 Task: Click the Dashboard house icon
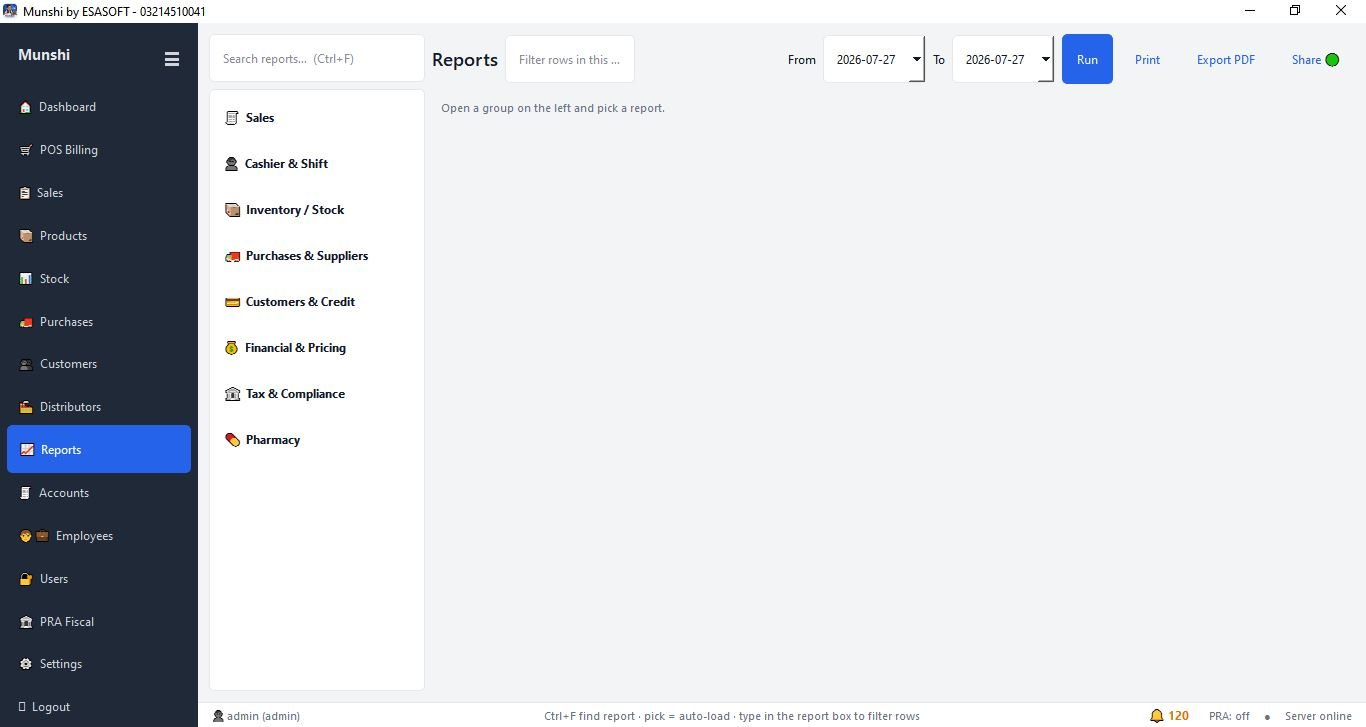pyautogui.click(x=26, y=107)
